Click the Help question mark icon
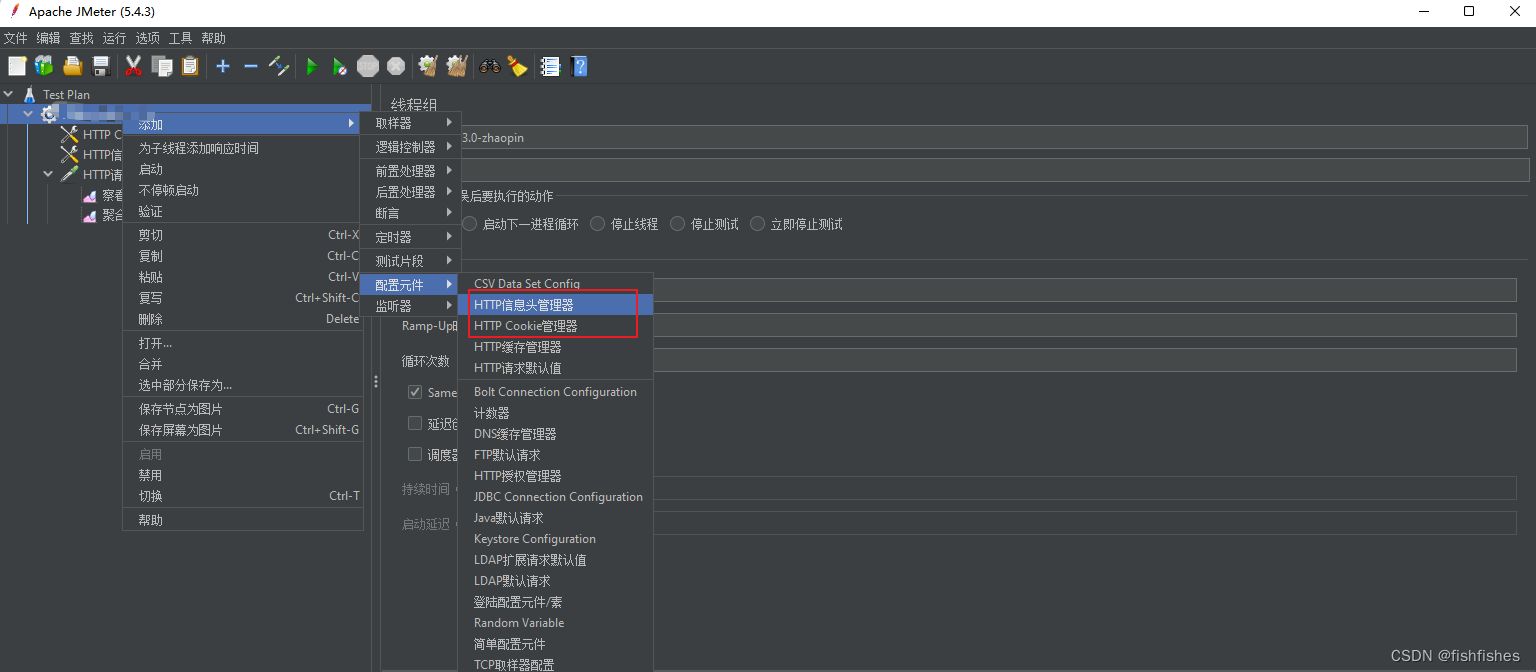Image resolution: width=1536 pixels, height=672 pixels. point(579,66)
